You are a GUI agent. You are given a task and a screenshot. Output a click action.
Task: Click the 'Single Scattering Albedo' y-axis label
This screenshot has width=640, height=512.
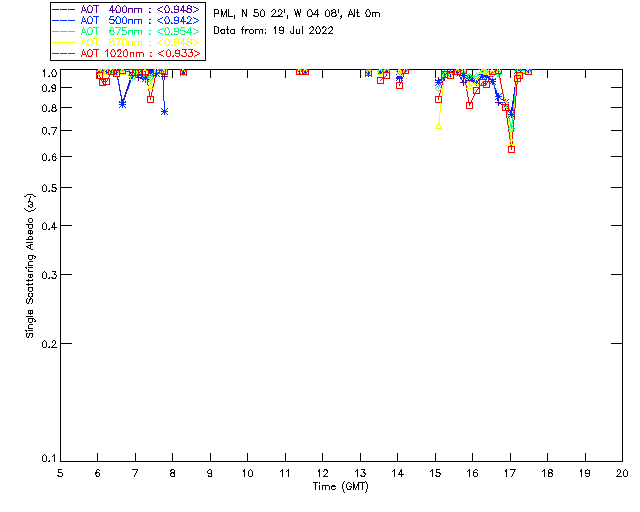tap(30, 265)
